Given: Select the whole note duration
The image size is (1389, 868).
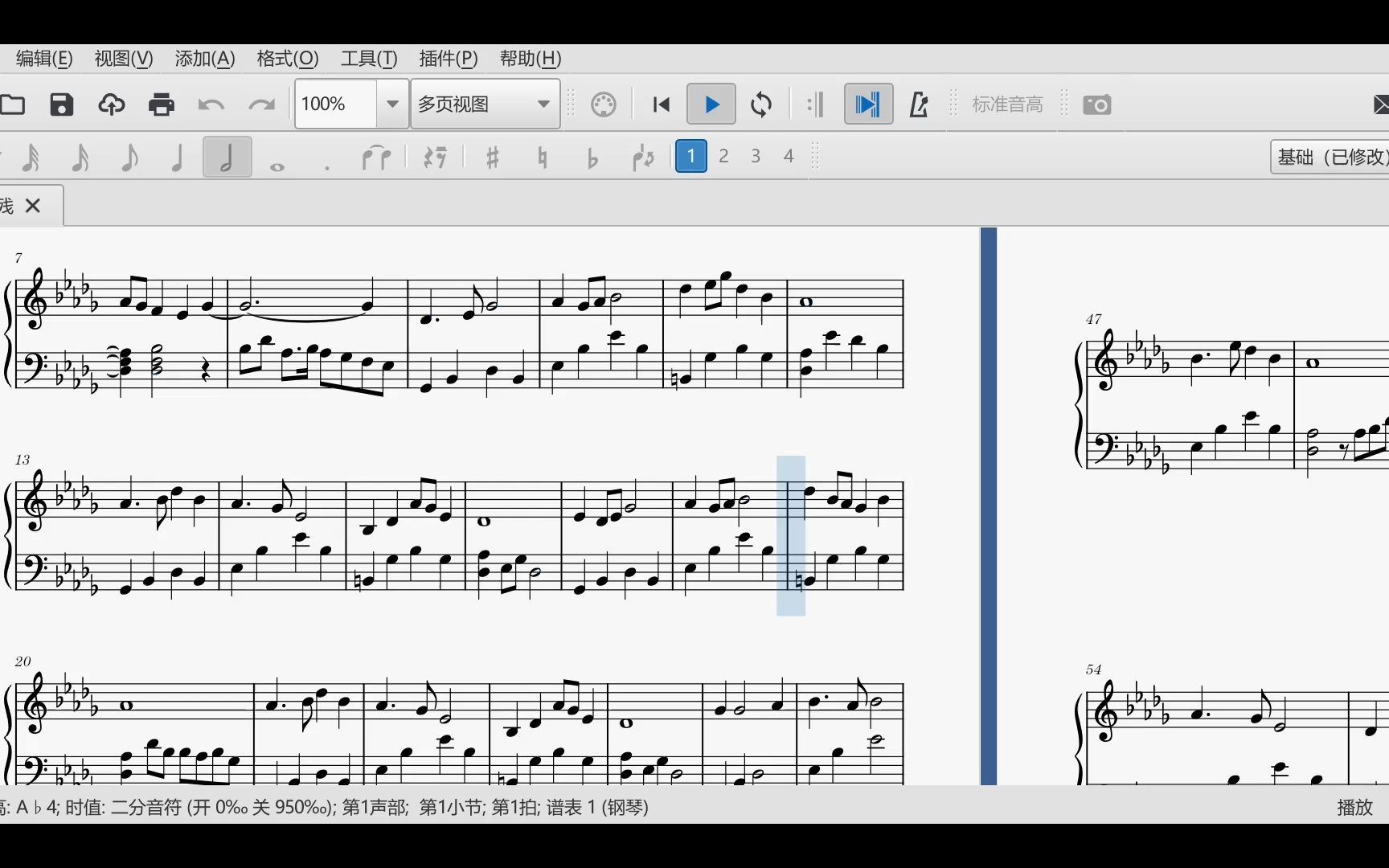Looking at the screenshot, I should pos(277,166).
